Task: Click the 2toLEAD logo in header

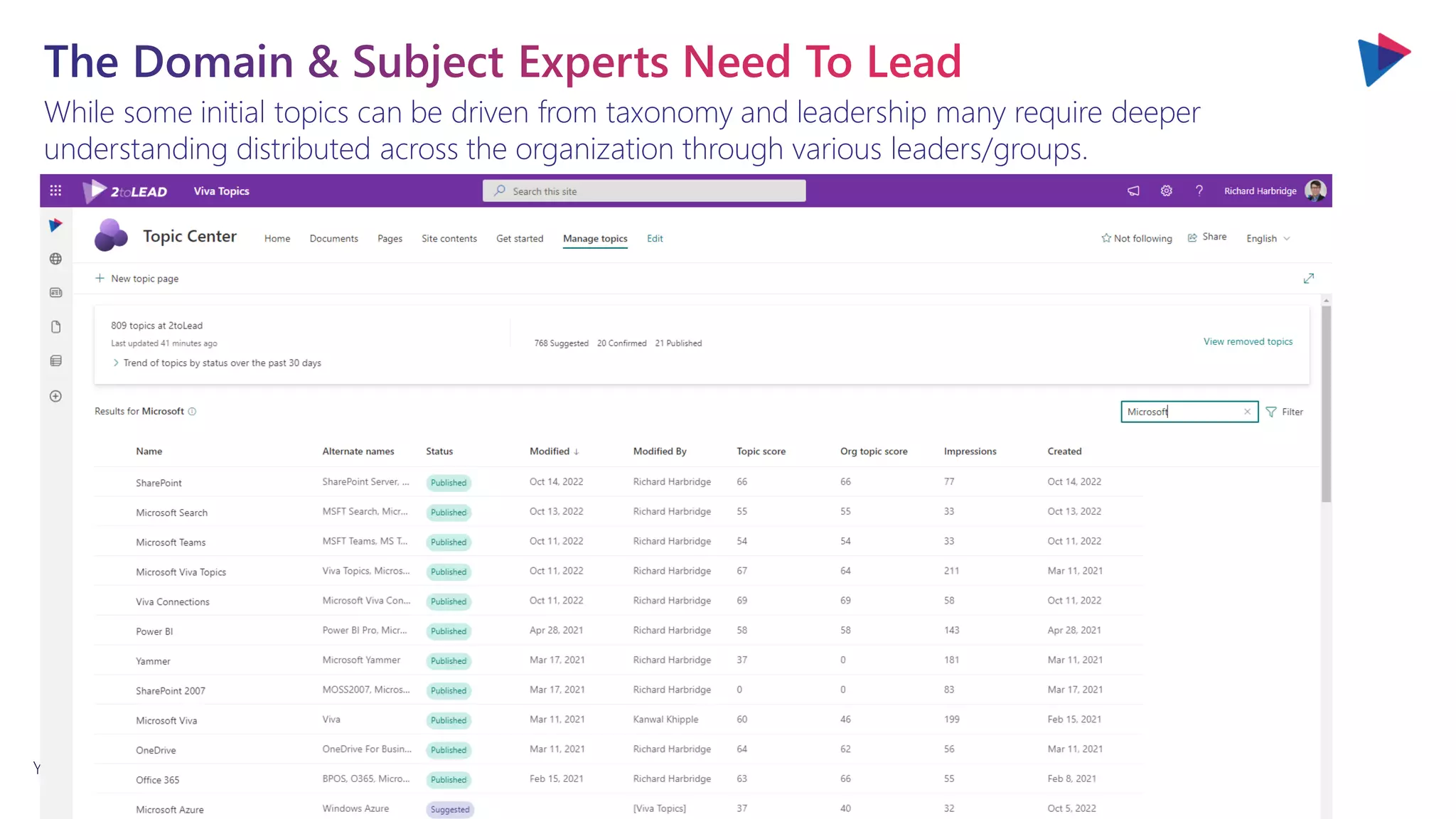Action: pyautogui.click(x=125, y=191)
